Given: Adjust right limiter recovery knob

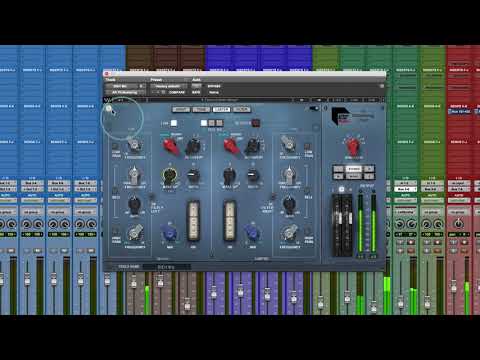Looking at the screenshot, I should click(254, 146).
